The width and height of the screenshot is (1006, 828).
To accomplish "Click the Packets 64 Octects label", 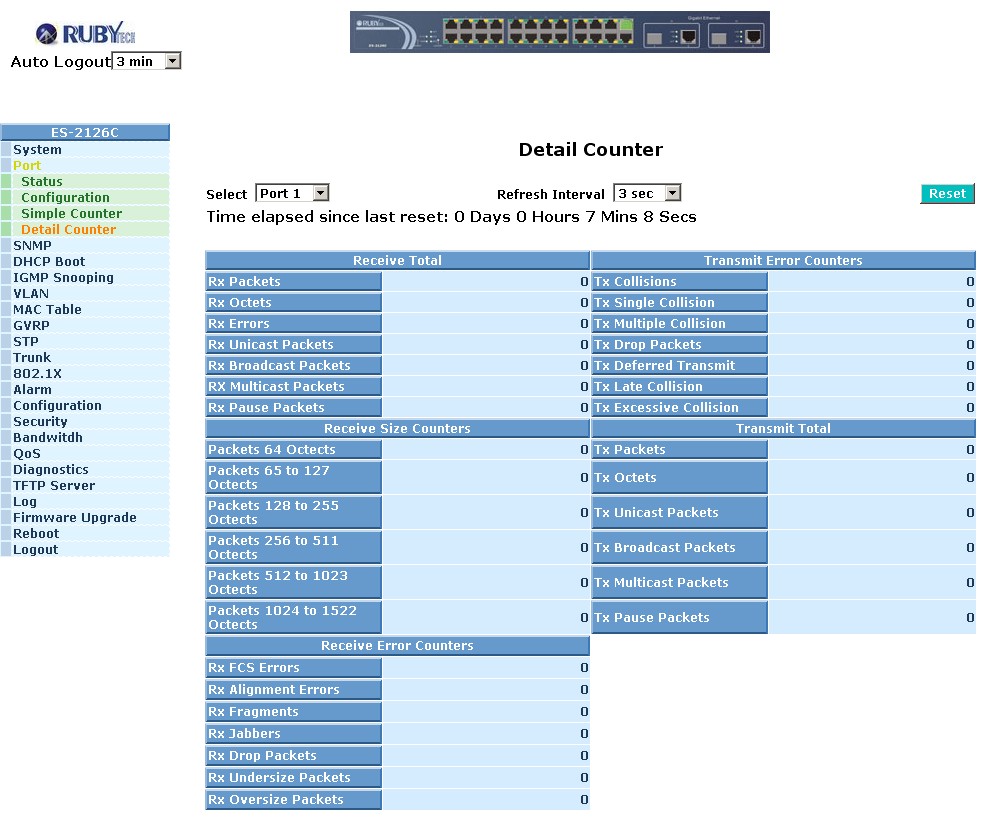I will pos(293,450).
